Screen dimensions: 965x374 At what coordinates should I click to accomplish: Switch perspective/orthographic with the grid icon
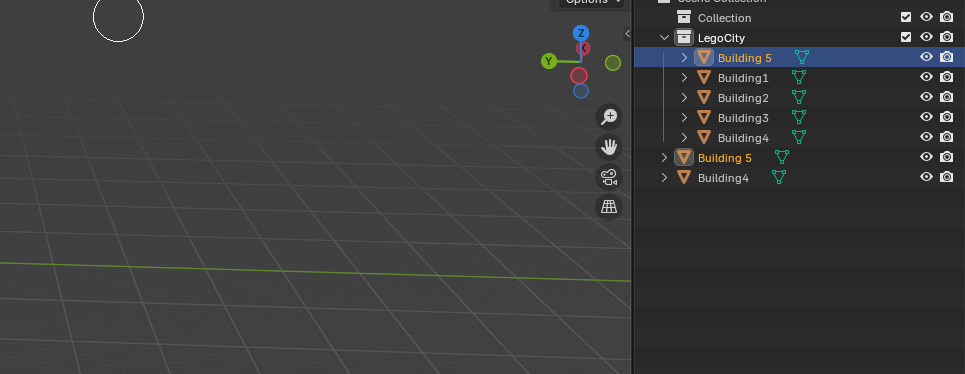coord(609,207)
